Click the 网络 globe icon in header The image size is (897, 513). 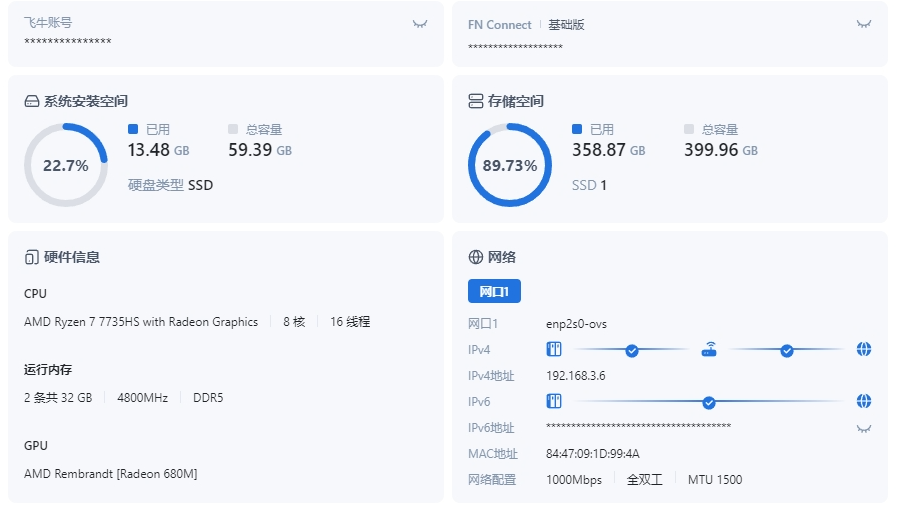pos(475,257)
